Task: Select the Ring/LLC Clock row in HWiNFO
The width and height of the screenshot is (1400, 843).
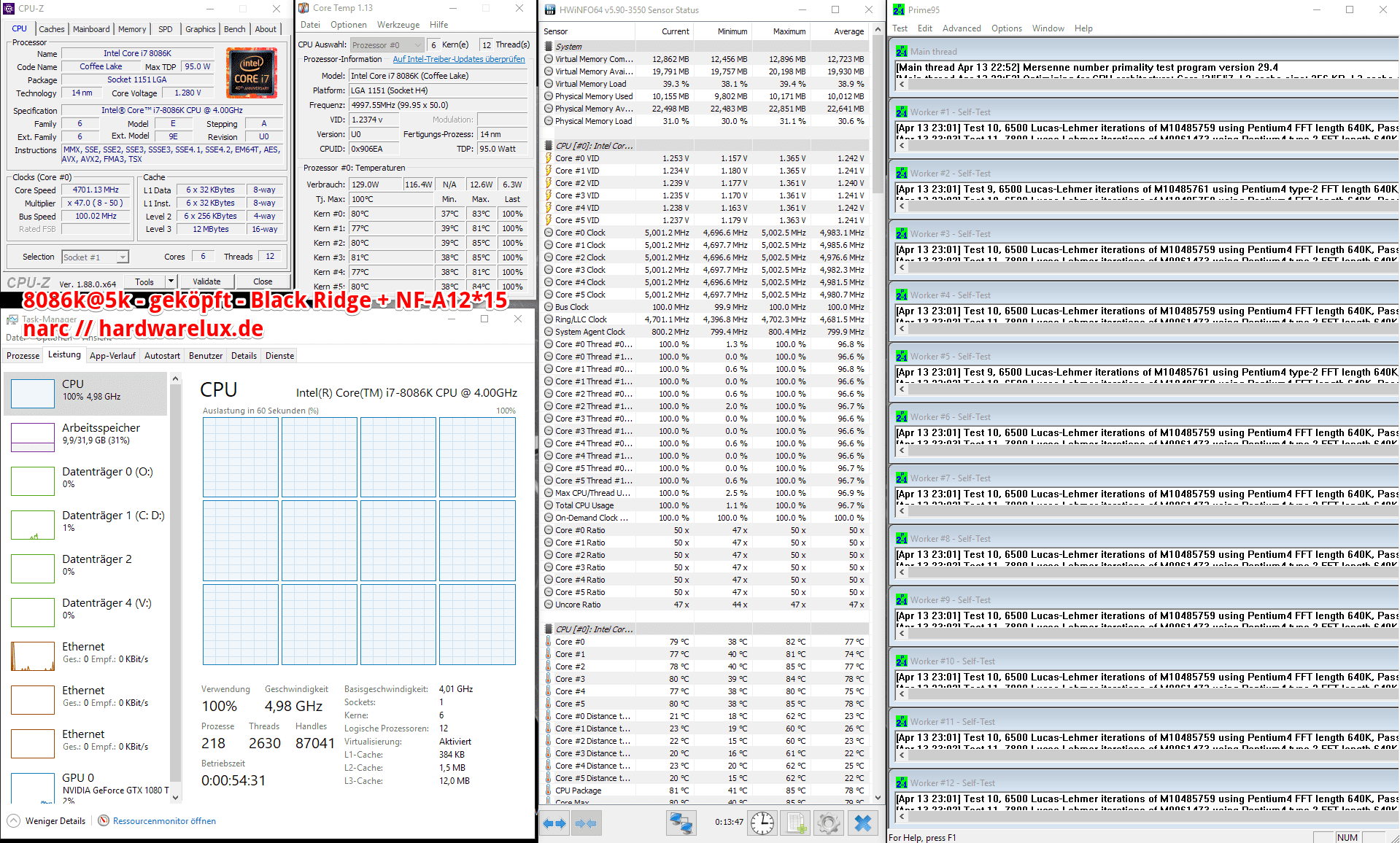Action: [705, 319]
